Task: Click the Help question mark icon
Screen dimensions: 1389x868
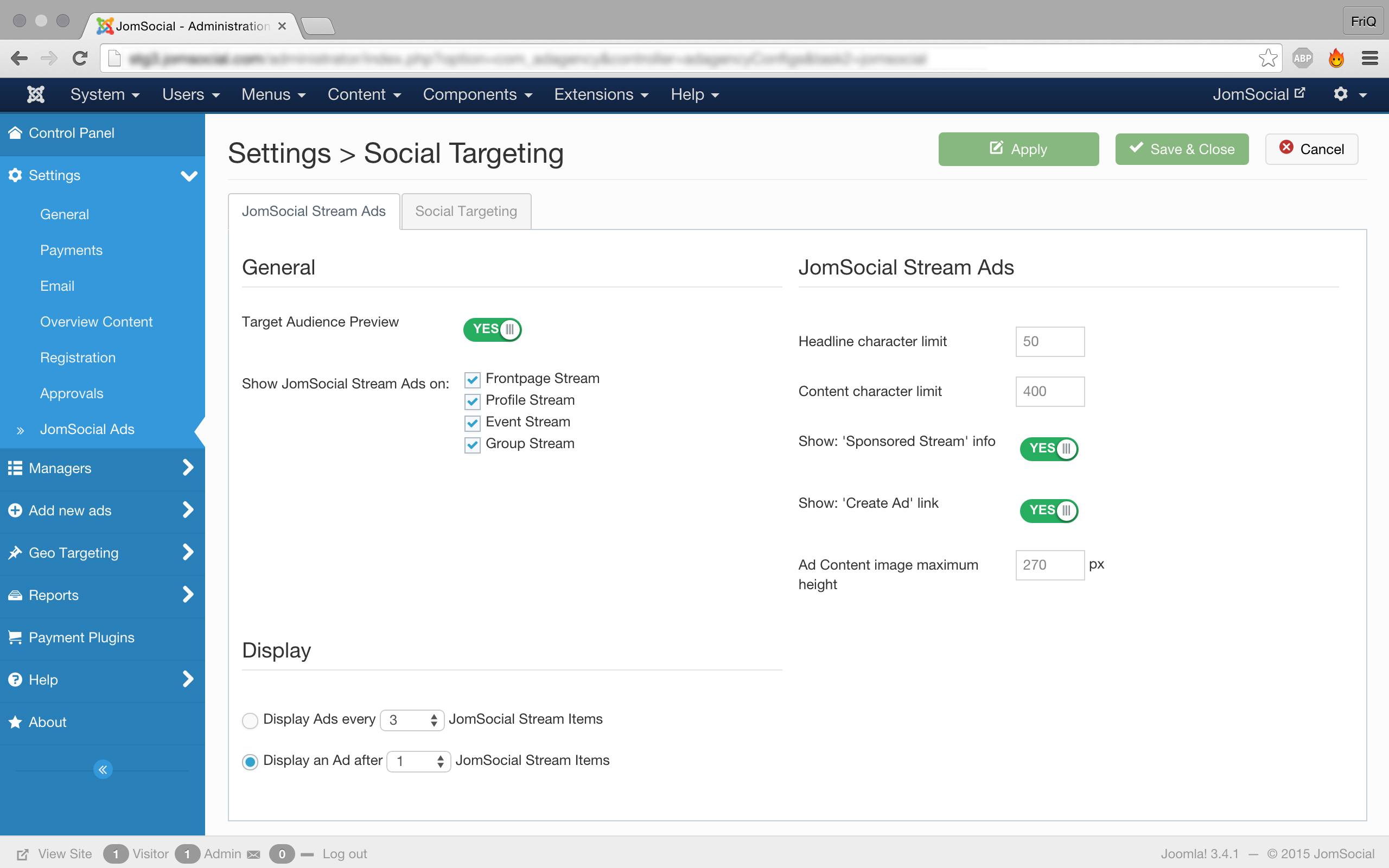Action: coord(15,680)
